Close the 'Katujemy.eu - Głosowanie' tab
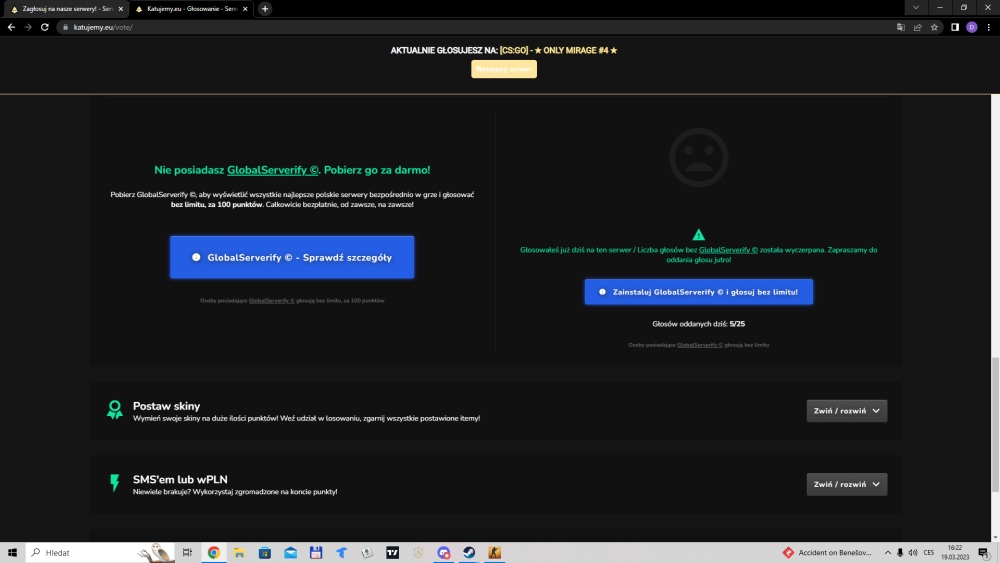 pyautogui.click(x=245, y=9)
